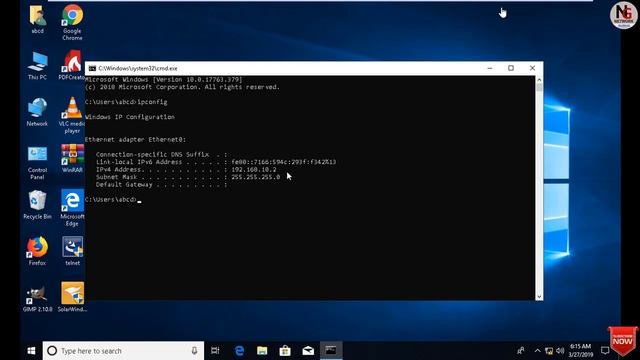Viewport: 640px width, 360px height.
Task: Open File Explorer from the taskbar
Action: point(262,351)
